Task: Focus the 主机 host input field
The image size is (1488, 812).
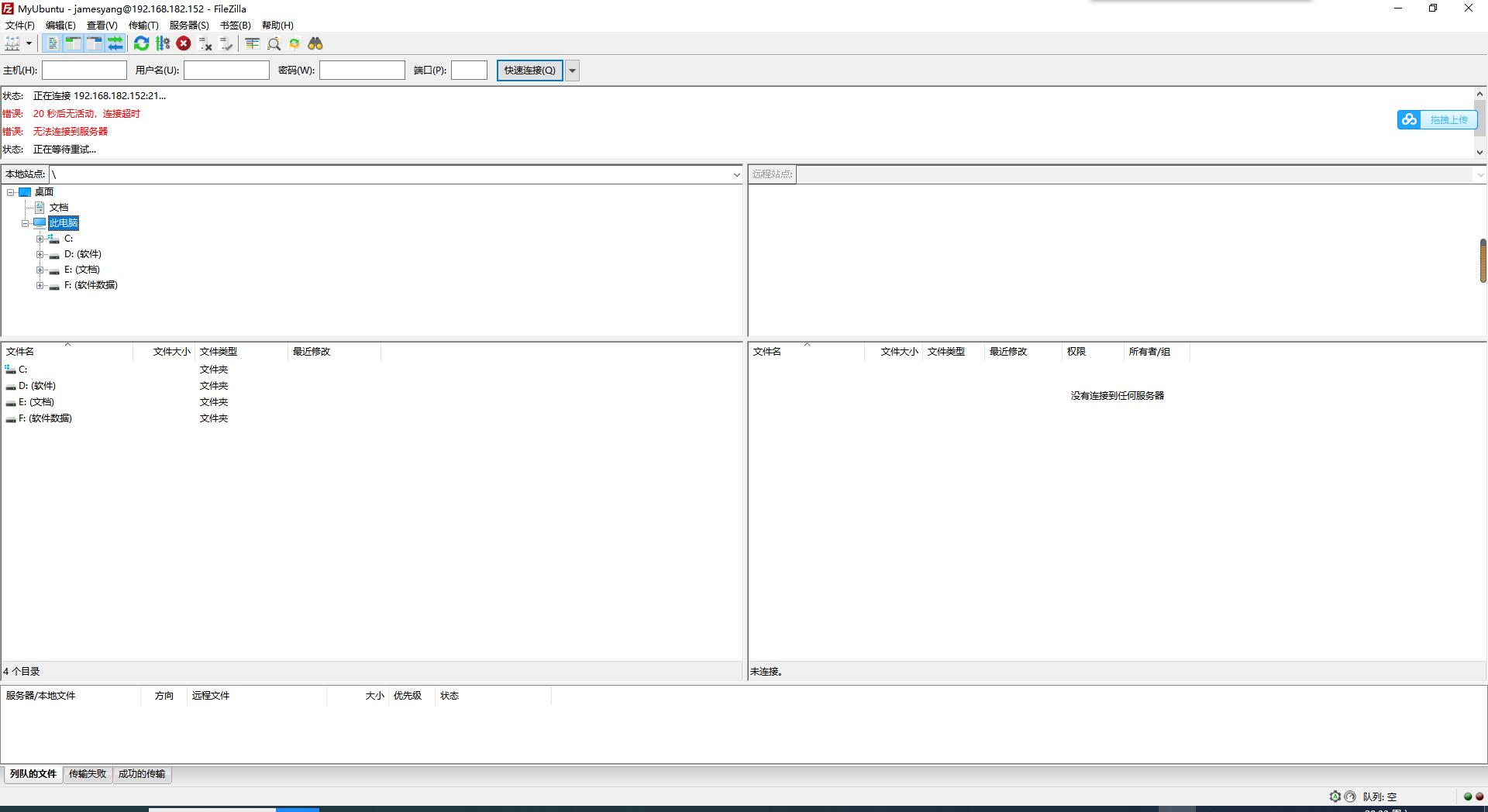Action: pos(84,70)
